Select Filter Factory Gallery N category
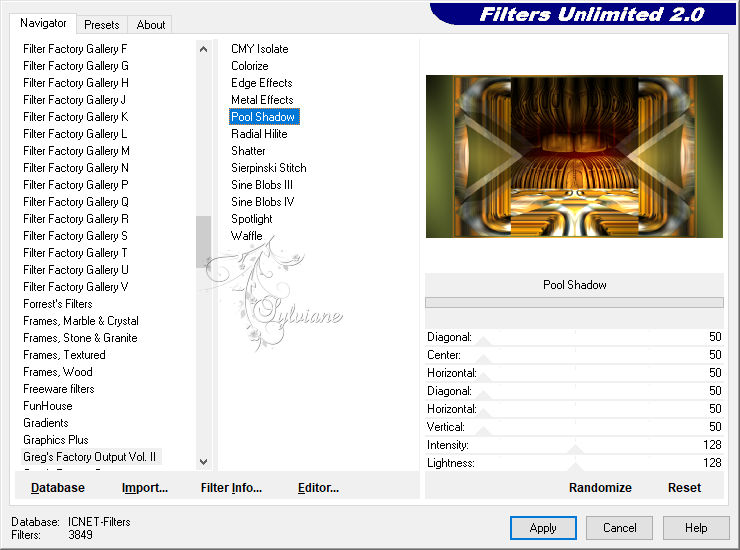The height and width of the screenshot is (550, 740). point(76,168)
